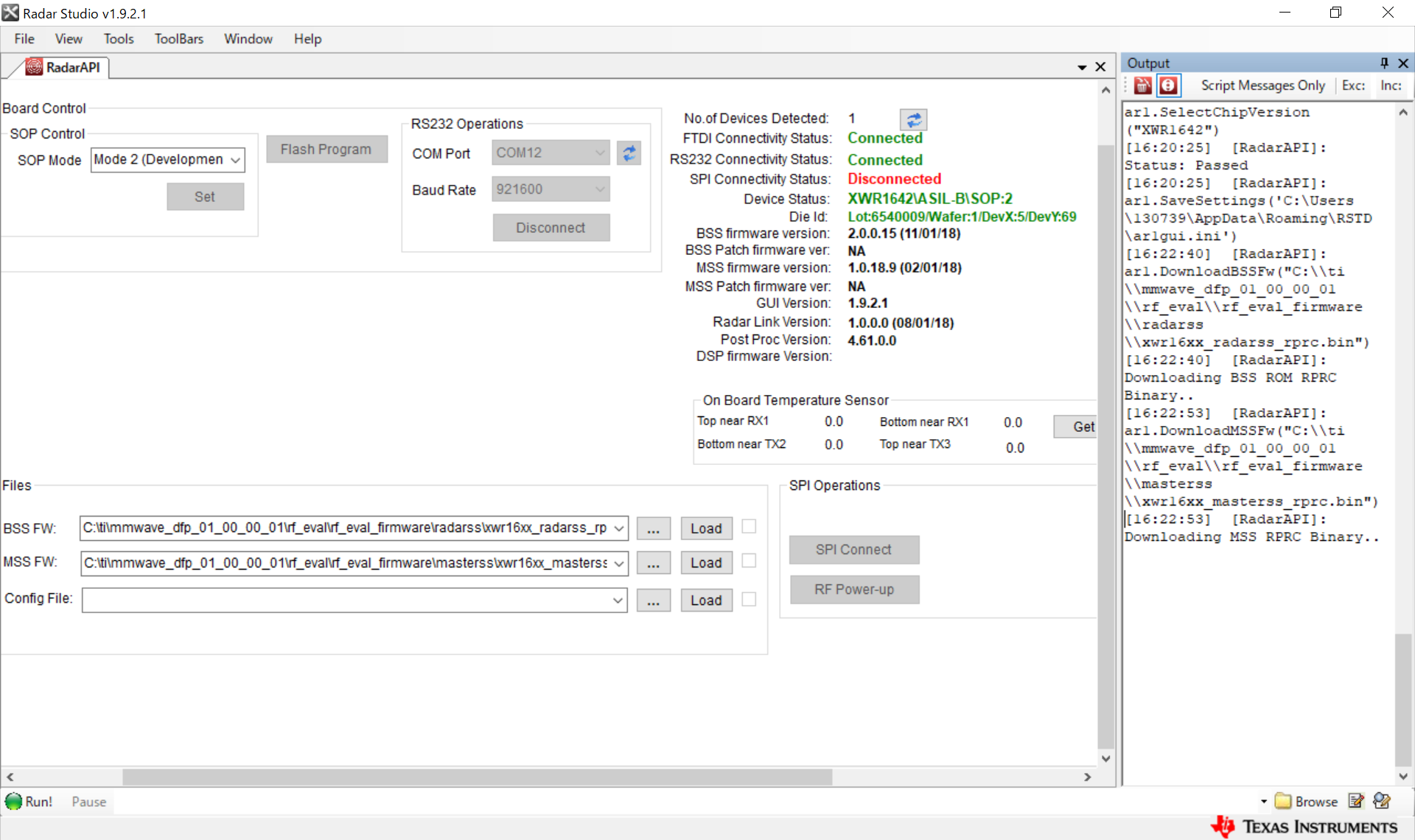Tick the Config File checkbox
The height and width of the screenshot is (840, 1415).
click(x=749, y=599)
